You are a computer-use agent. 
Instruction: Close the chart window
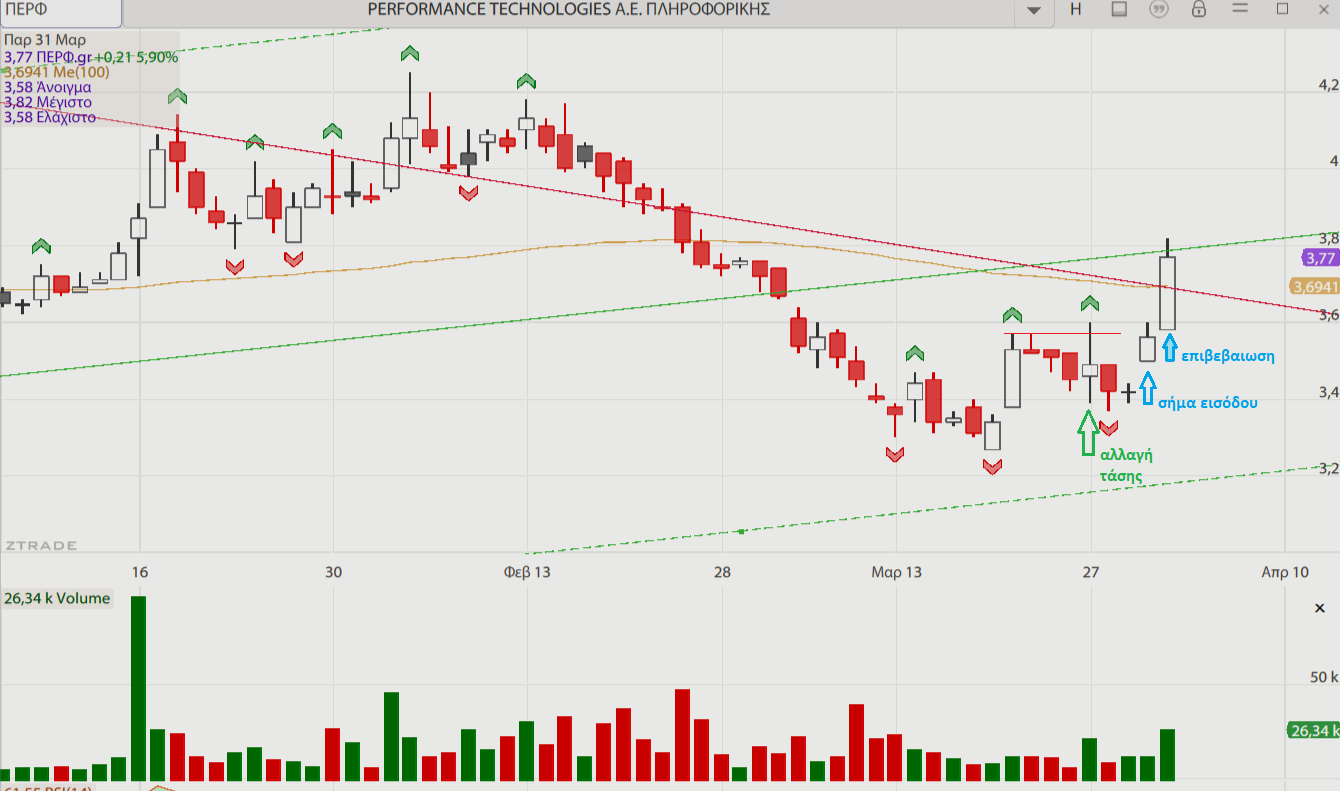[x=1323, y=9]
